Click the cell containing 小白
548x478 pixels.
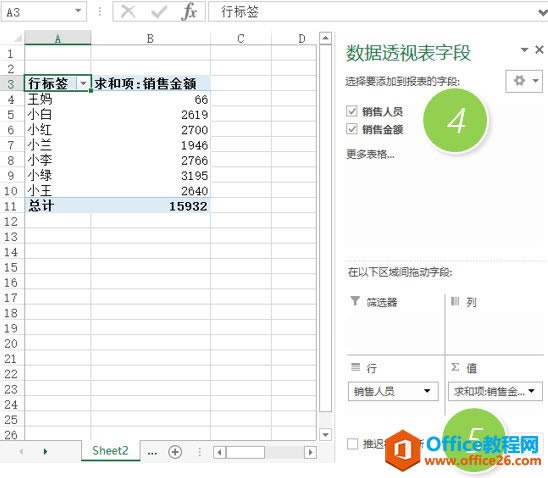pos(58,115)
